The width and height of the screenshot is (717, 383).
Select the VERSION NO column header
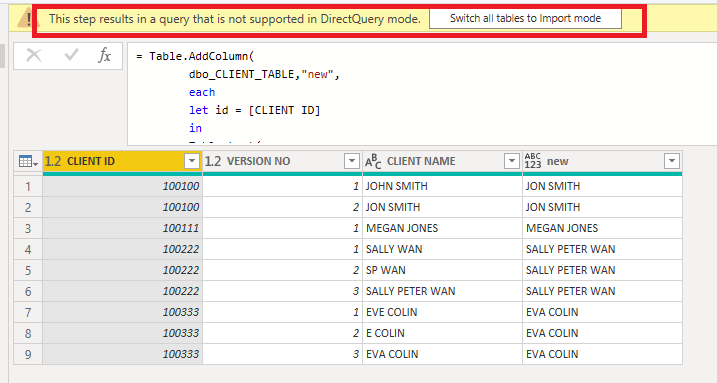(x=282, y=161)
